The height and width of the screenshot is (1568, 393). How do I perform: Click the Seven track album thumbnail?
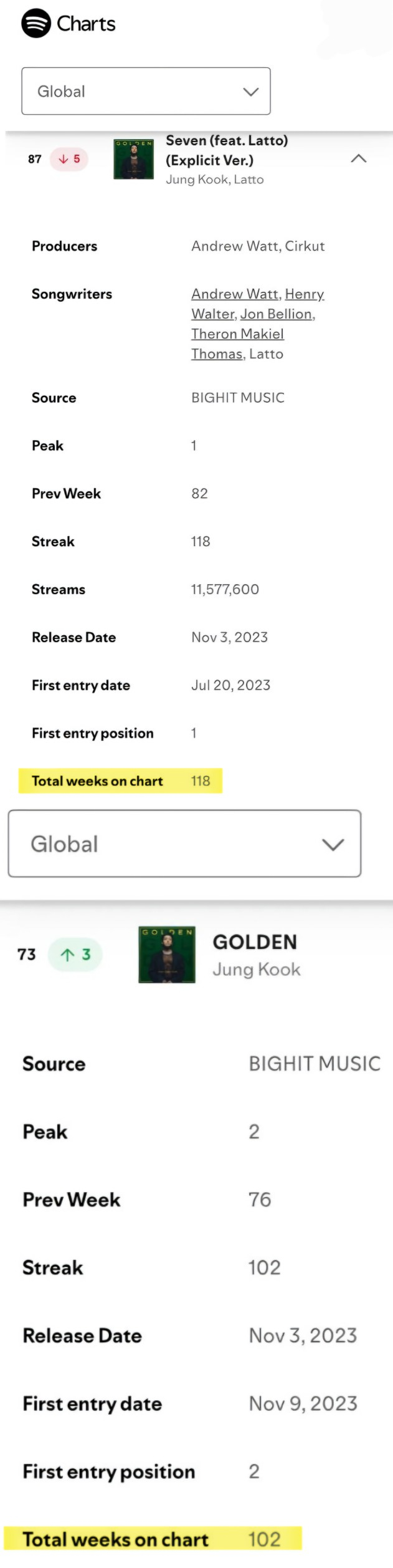point(133,159)
